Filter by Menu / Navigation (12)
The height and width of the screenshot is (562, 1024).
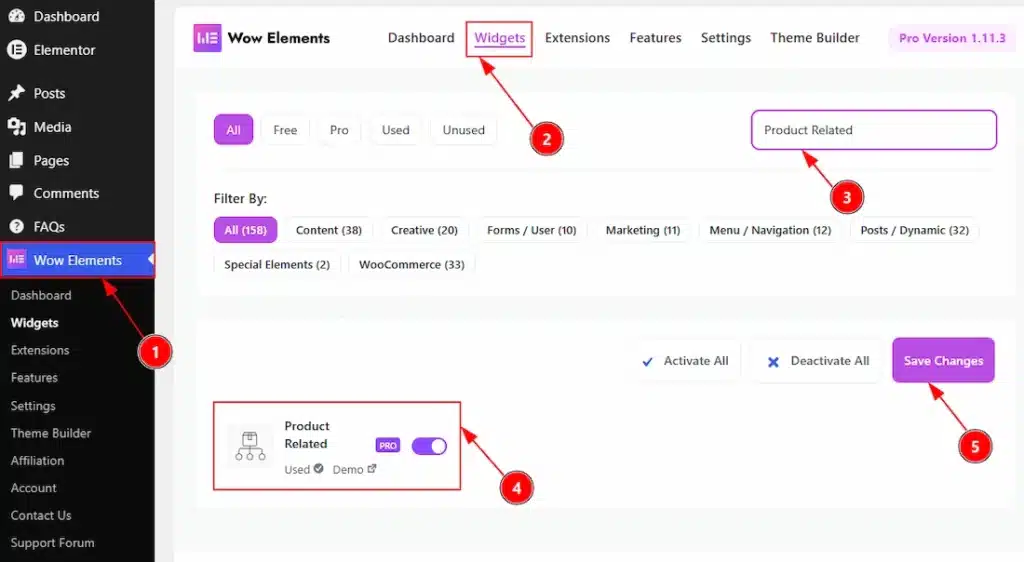tap(770, 230)
